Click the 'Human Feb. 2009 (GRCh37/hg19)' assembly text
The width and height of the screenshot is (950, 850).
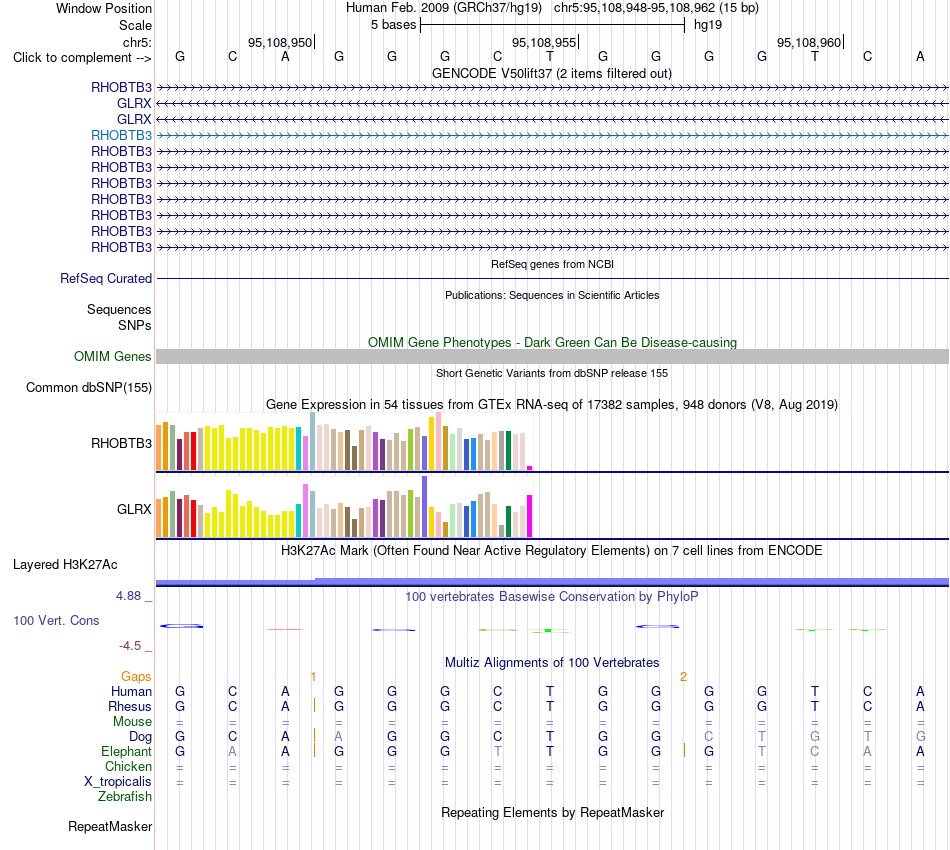[x=443, y=8]
